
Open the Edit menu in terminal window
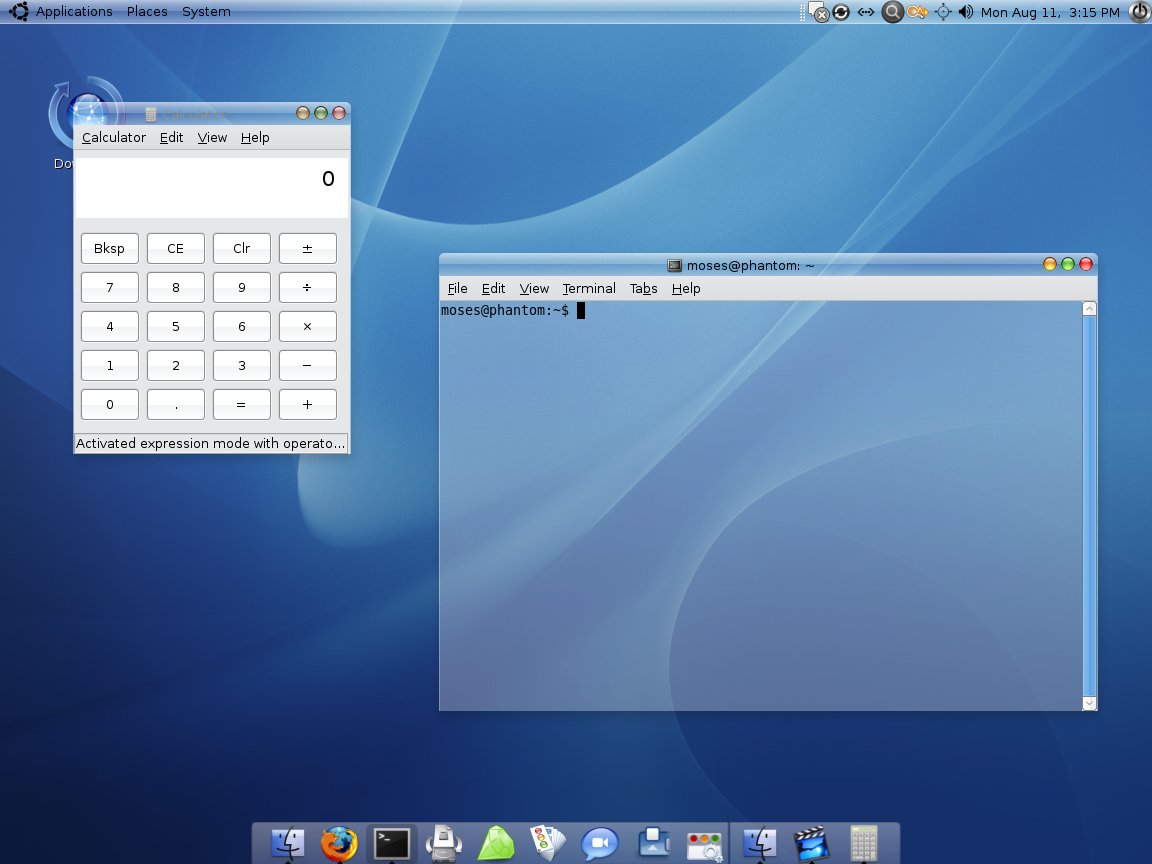(x=493, y=289)
